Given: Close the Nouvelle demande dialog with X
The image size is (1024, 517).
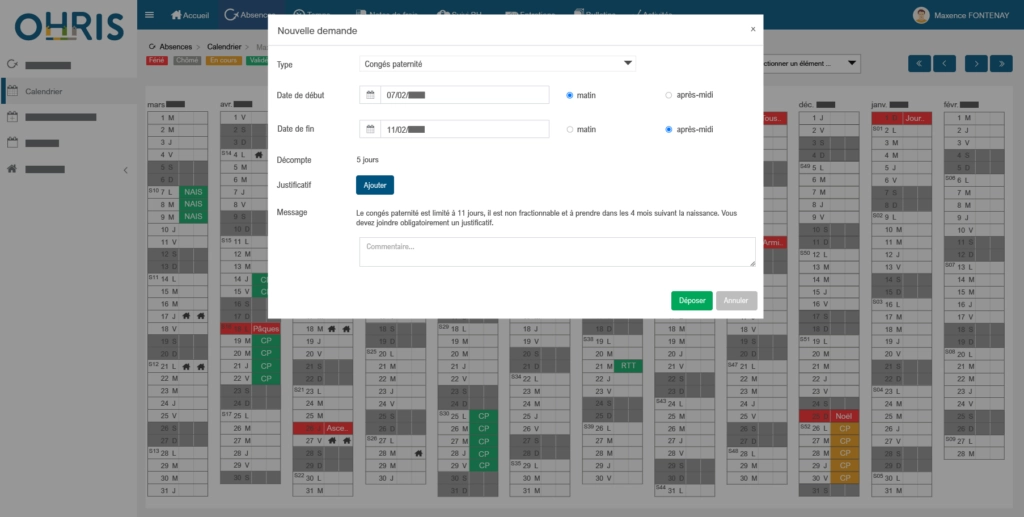Looking at the screenshot, I should (753, 29).
